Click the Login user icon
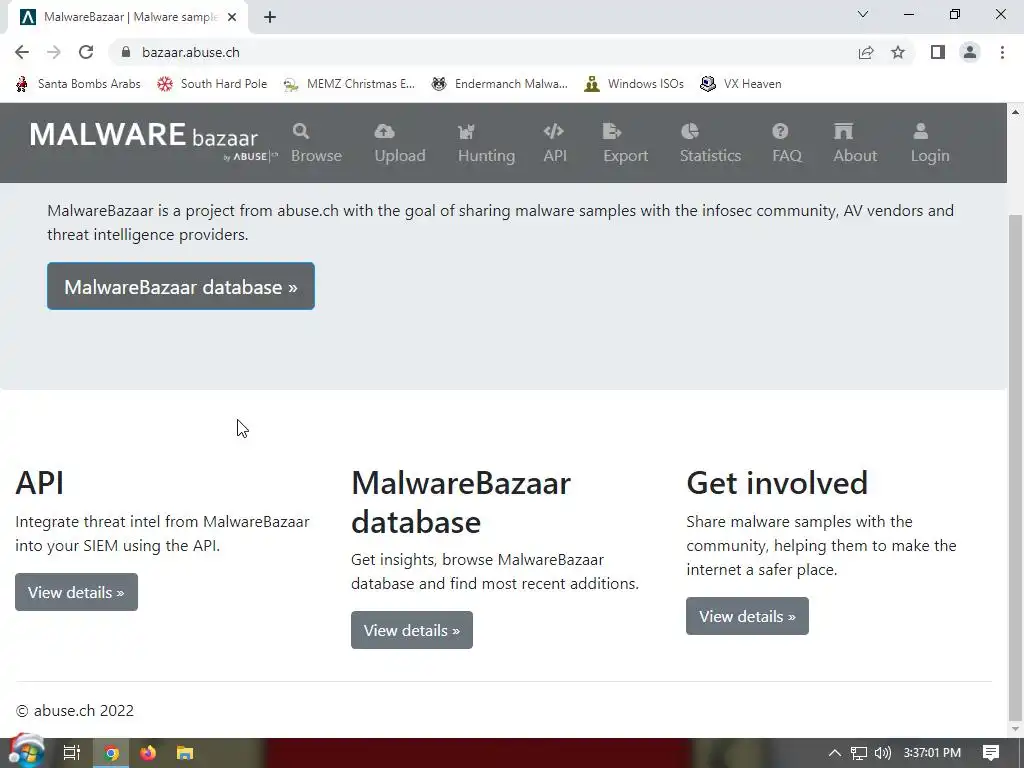The height and width of the screenshot is (768, 1024). click(920, 131)
